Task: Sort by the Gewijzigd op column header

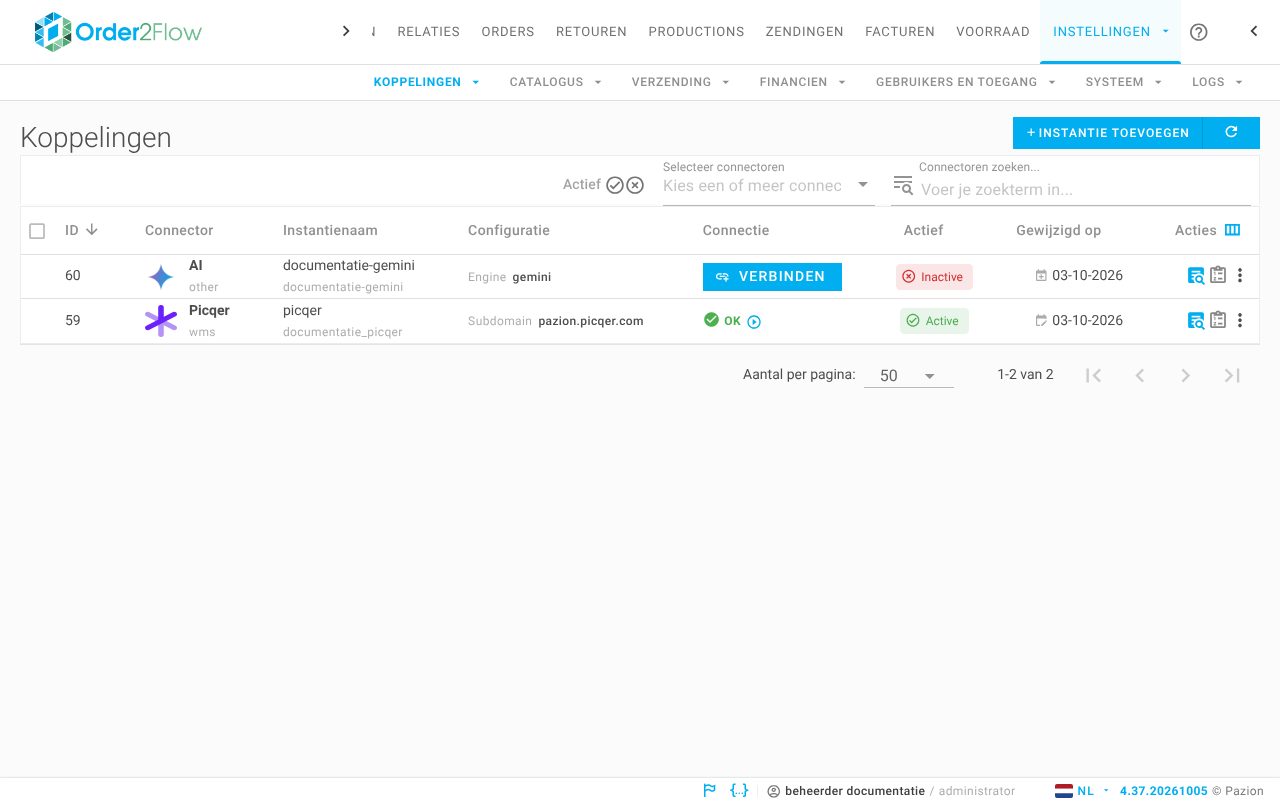Action: click(x=1058, y=230)
